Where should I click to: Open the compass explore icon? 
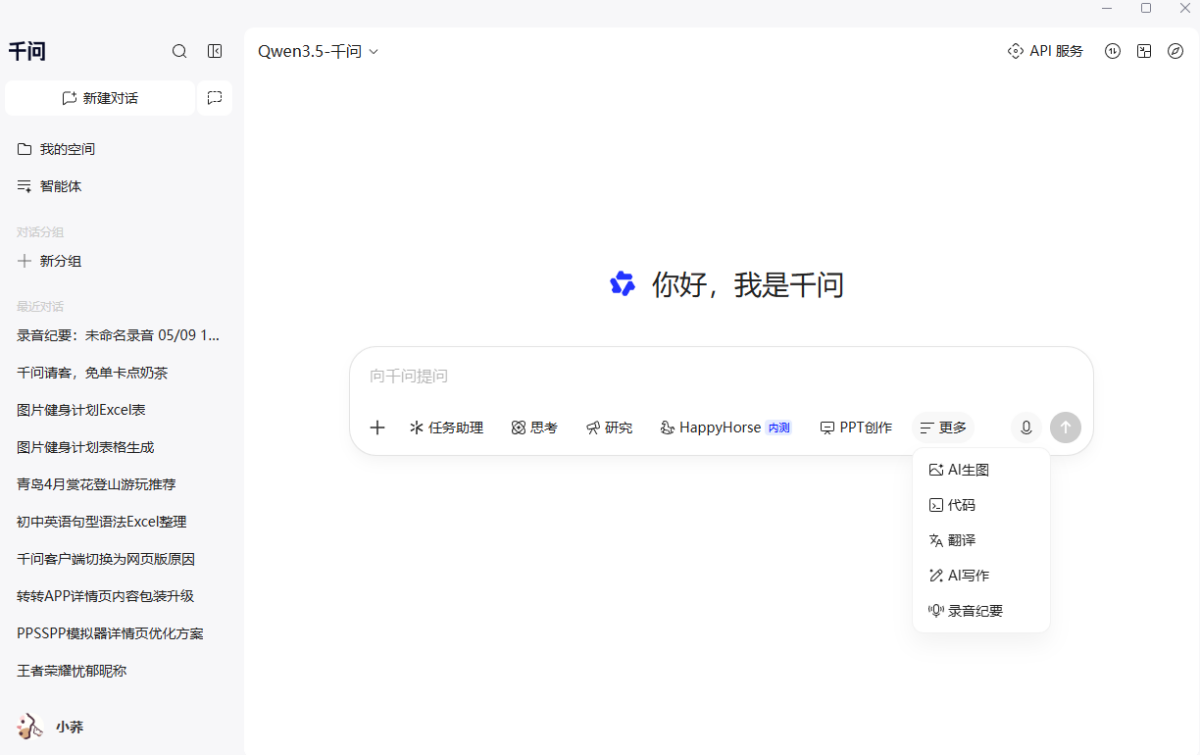[1175, 51]
